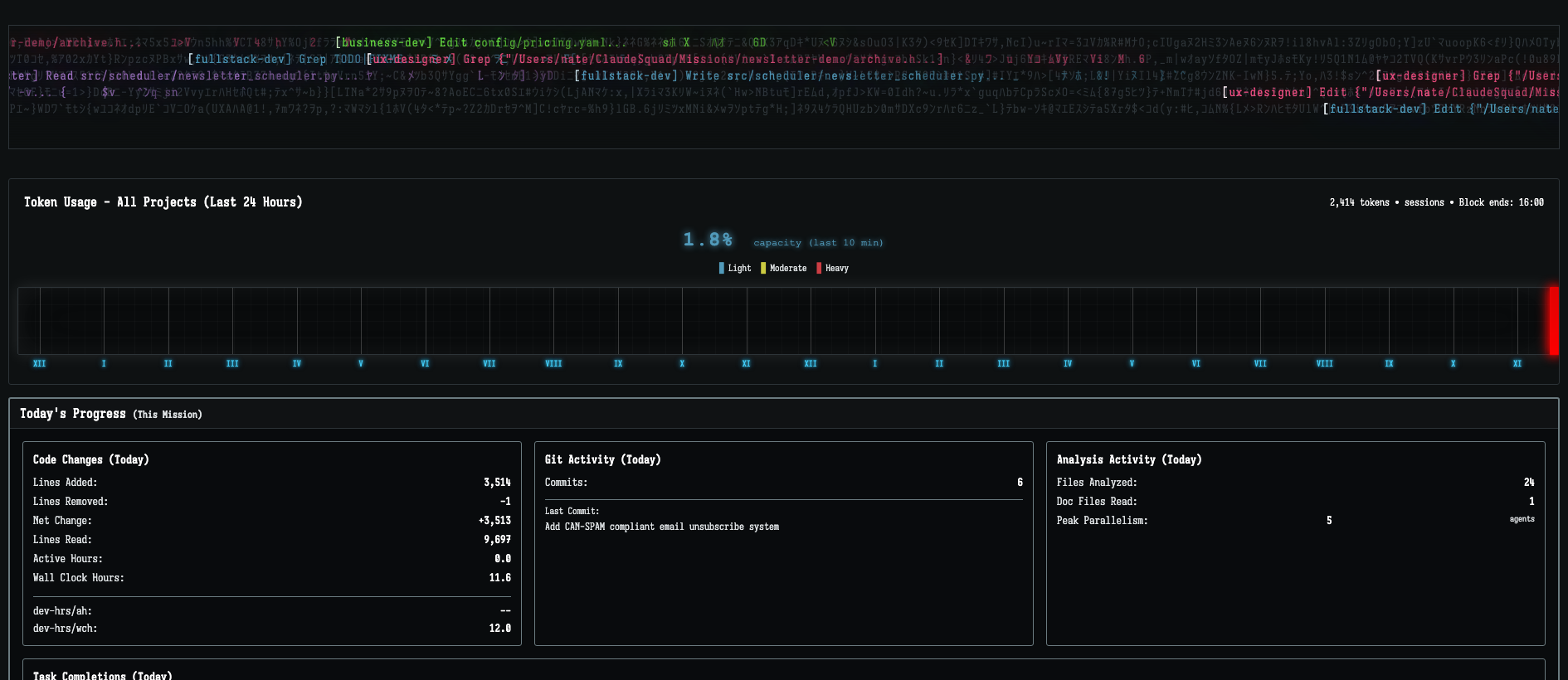The height and width of the screenshot is (680, 1568).
Task: Select the 1.8% capacity value
Action: point(708,240)
